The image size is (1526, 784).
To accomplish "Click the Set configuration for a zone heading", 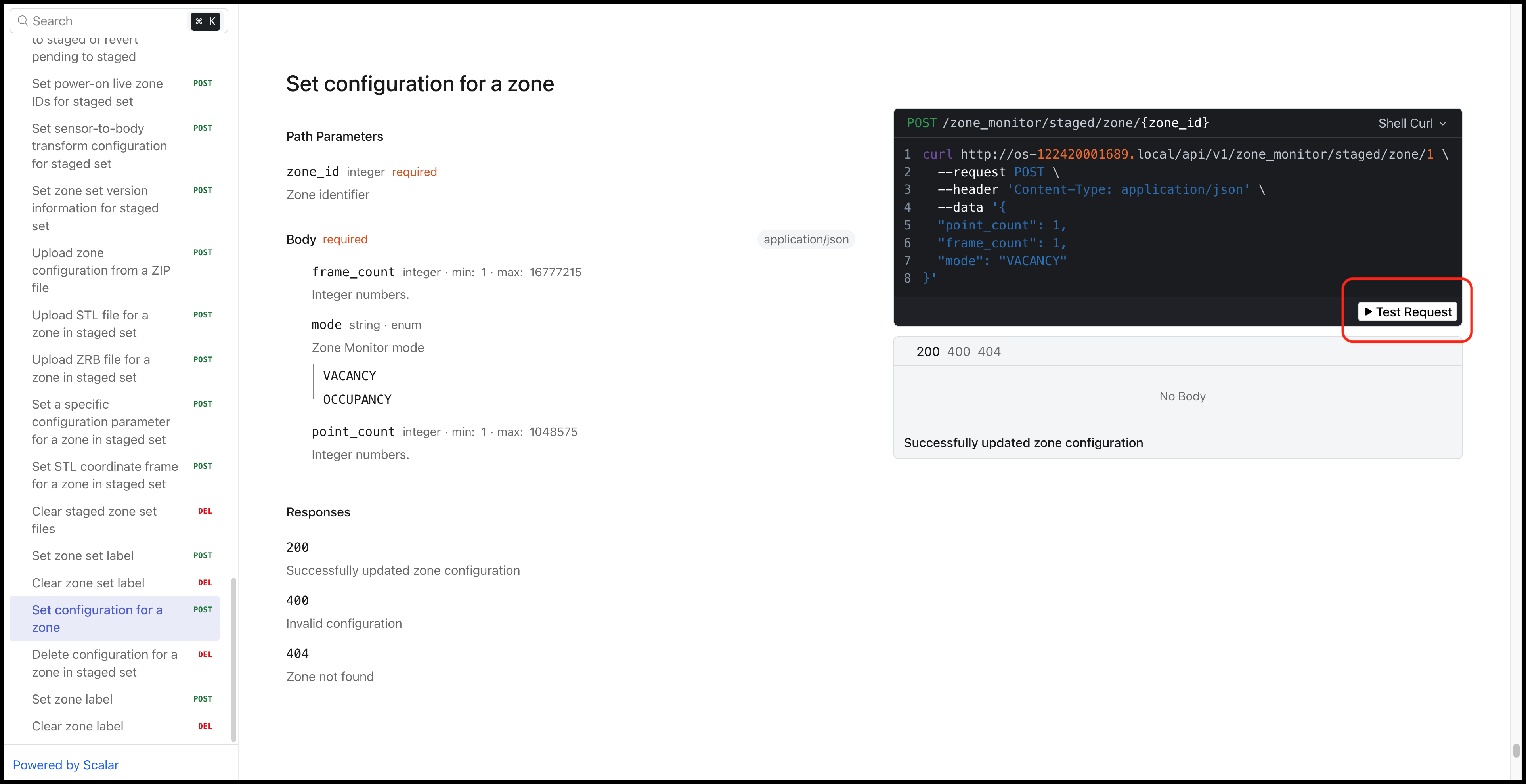I will pyautogui.click(x=420, y=84).
